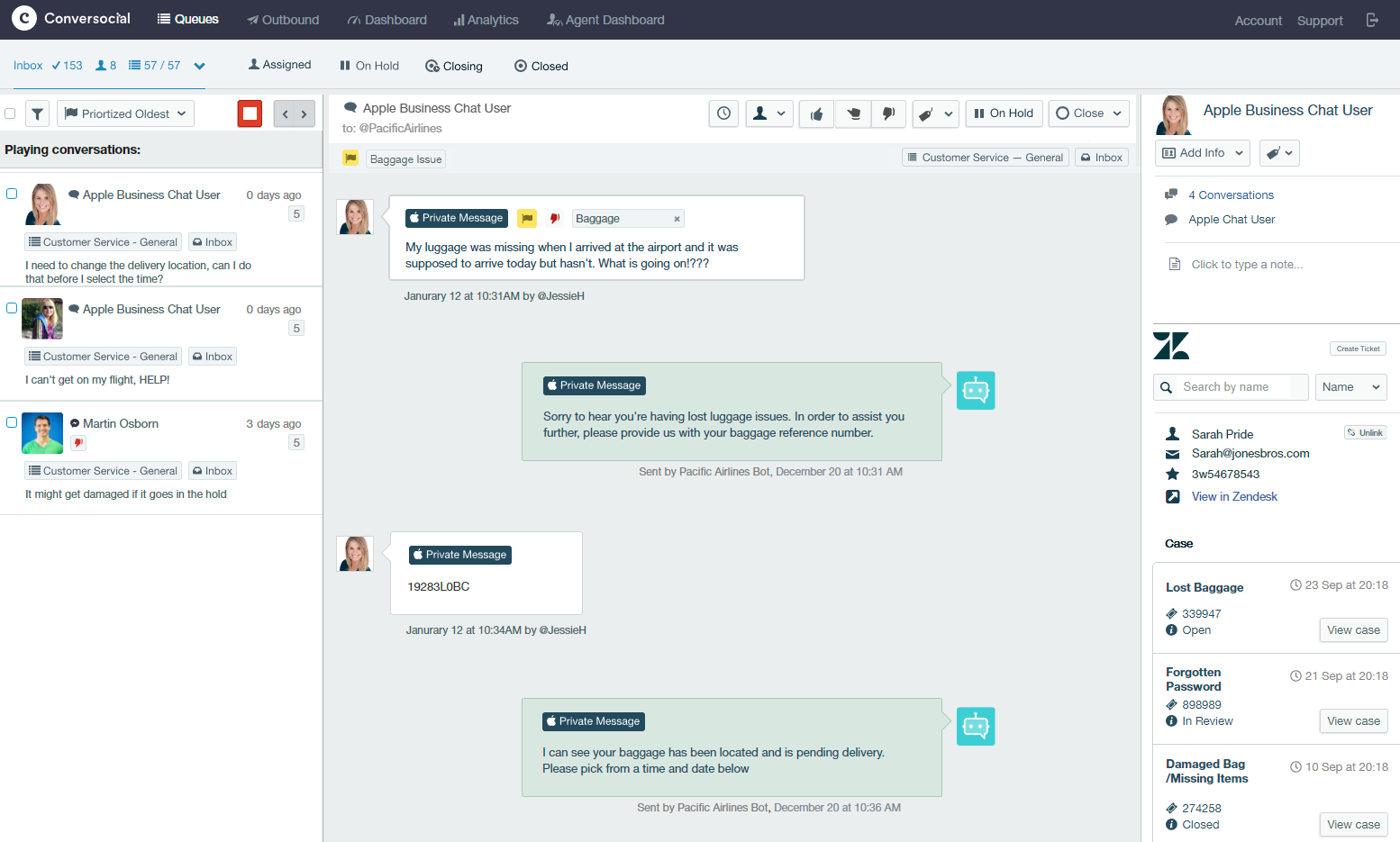Open the Outbound menu

[x=283, y=20]
